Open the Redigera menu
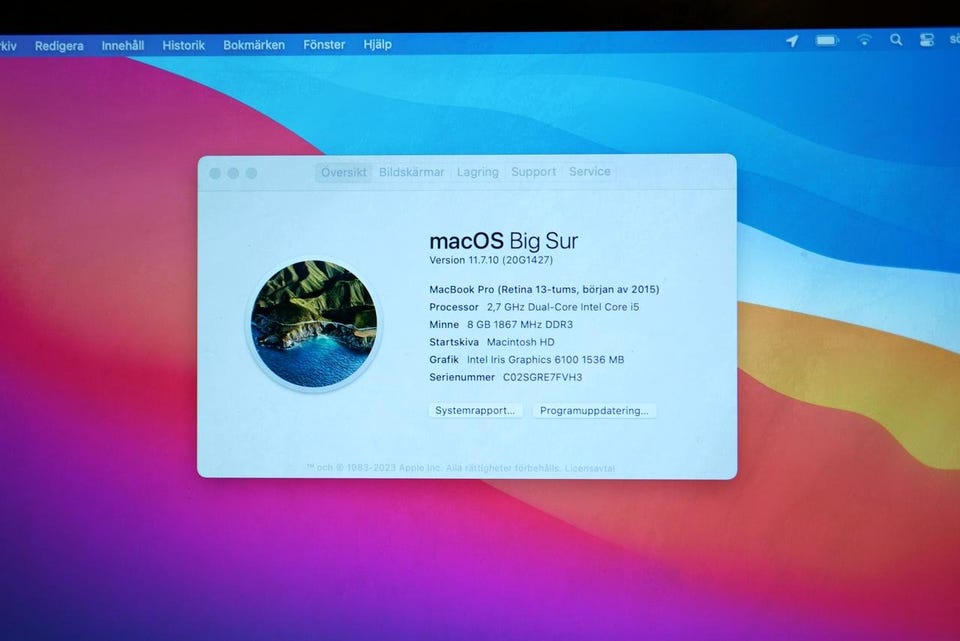The height and width of the screenshot is (641, 960). [x=59, y=46]
